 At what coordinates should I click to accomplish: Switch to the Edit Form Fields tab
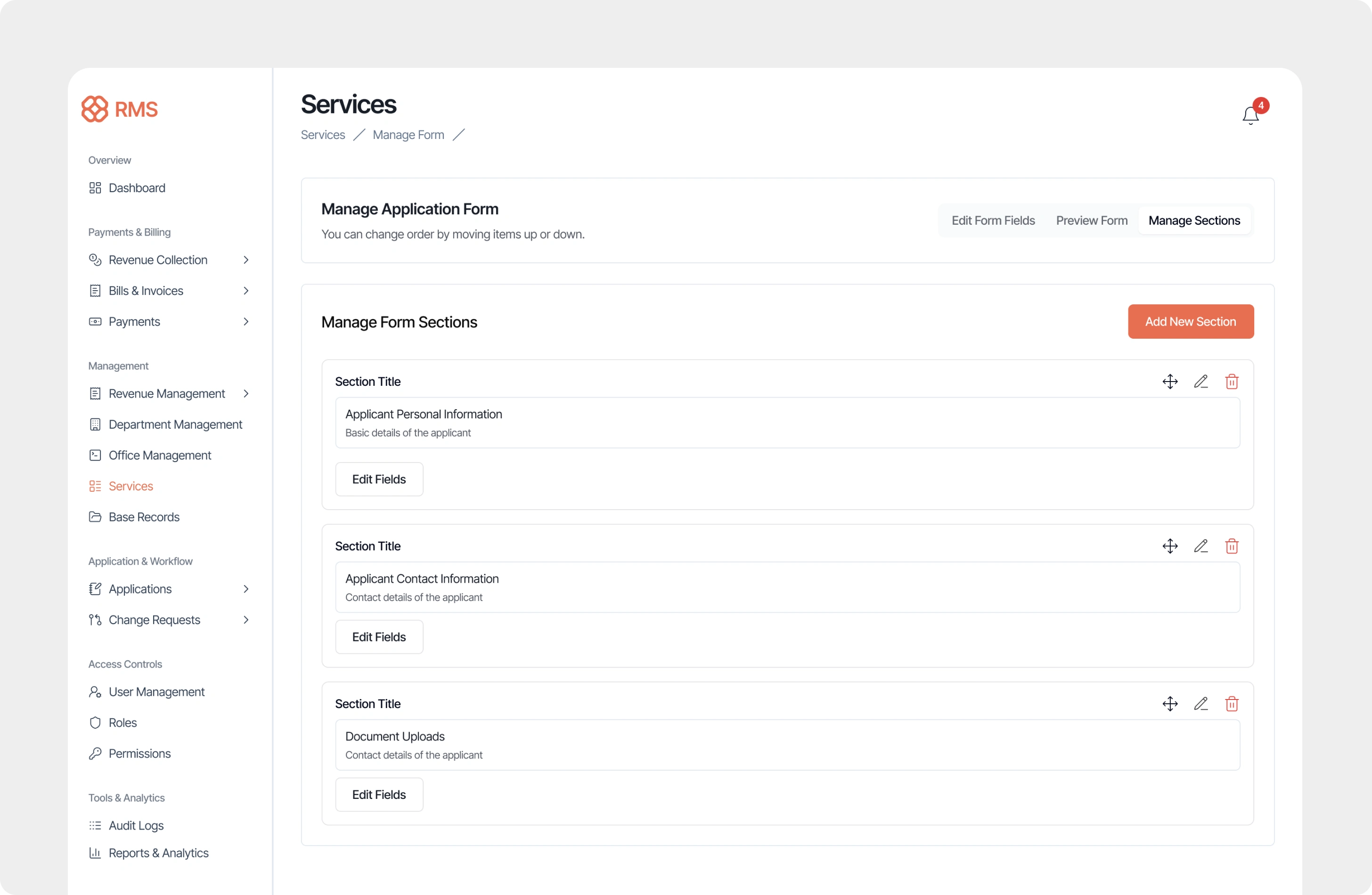993,221
